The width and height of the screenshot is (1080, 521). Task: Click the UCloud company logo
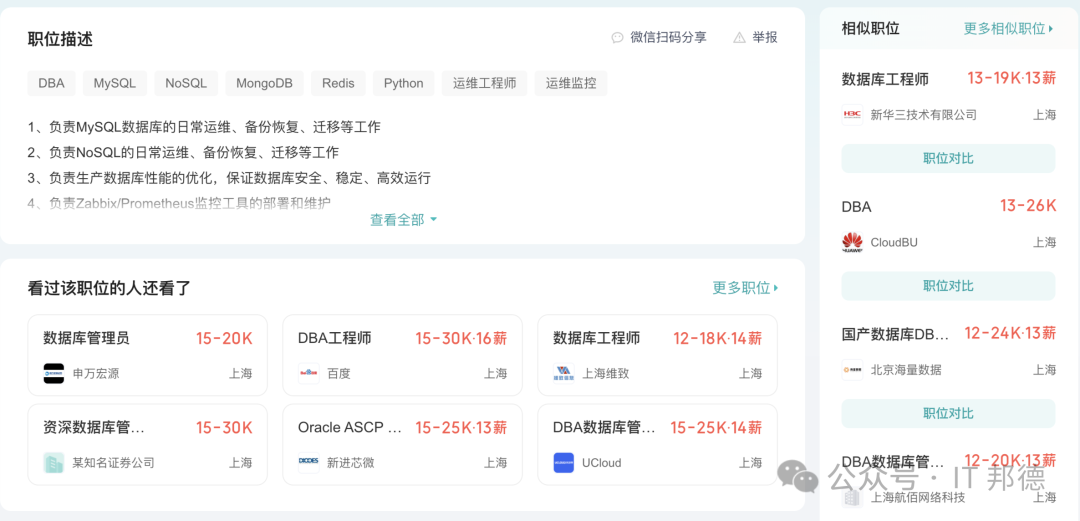tap(563, 462)
